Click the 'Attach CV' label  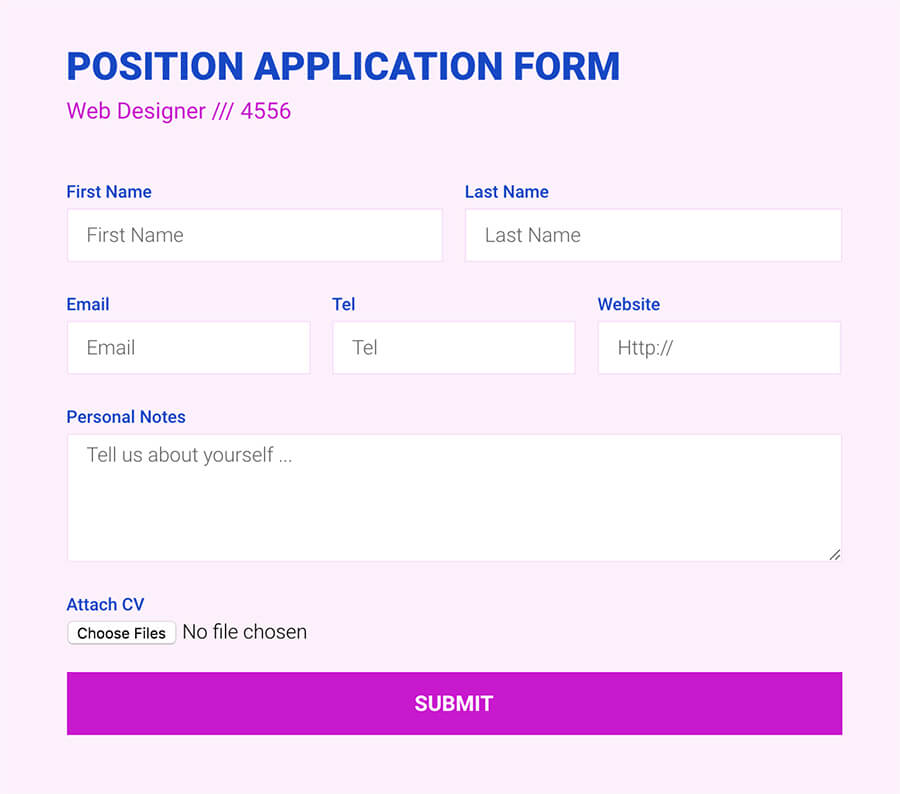coord(105,604)
